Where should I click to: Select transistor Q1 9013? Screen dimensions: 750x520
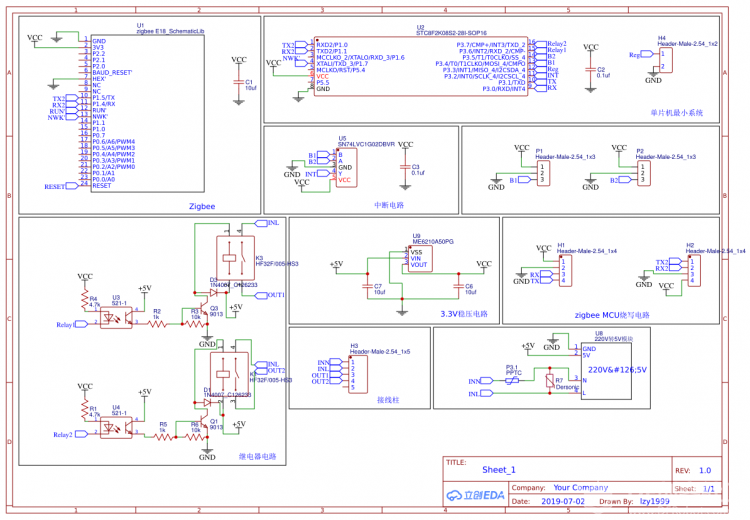pyautogui.click(x=206, y=423)
